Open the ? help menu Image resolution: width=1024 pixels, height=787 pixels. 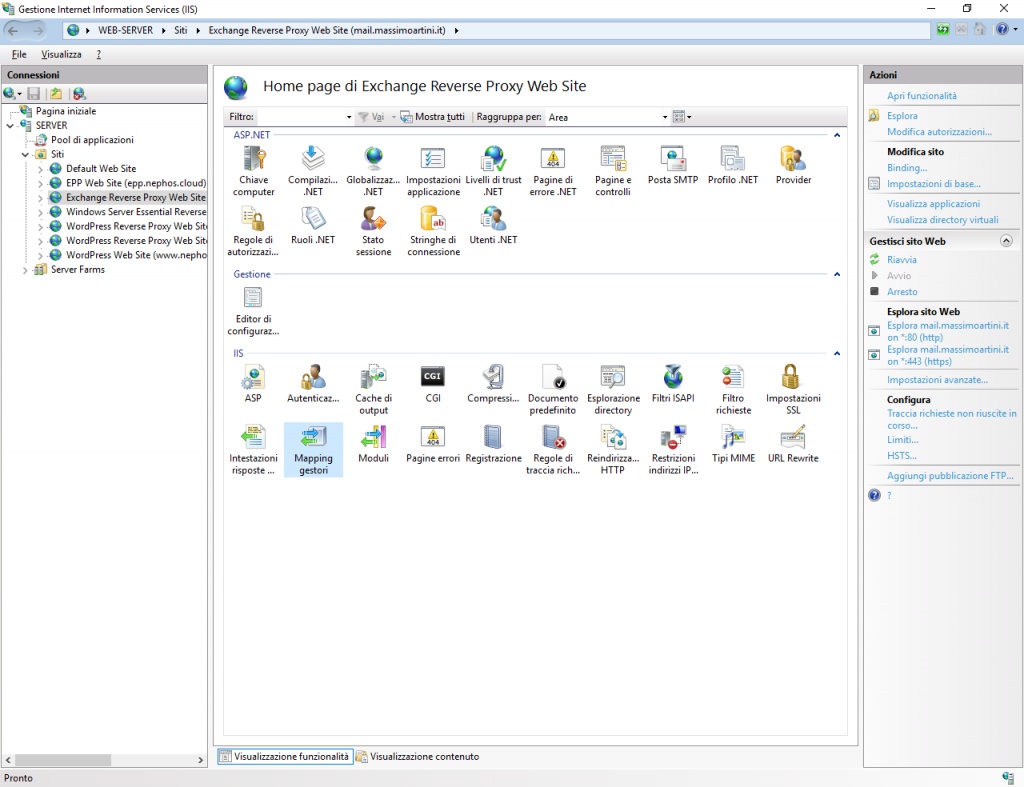pos(99,54)
